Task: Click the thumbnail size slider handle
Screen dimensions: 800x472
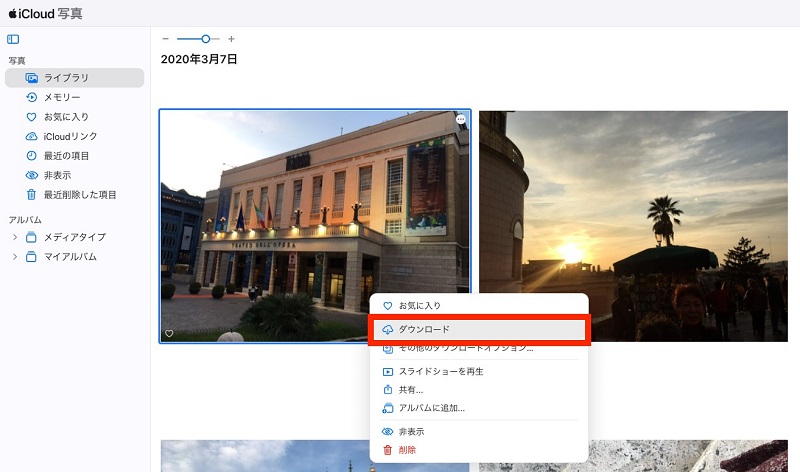Action: pyautogui.click(x=206, y=39)
